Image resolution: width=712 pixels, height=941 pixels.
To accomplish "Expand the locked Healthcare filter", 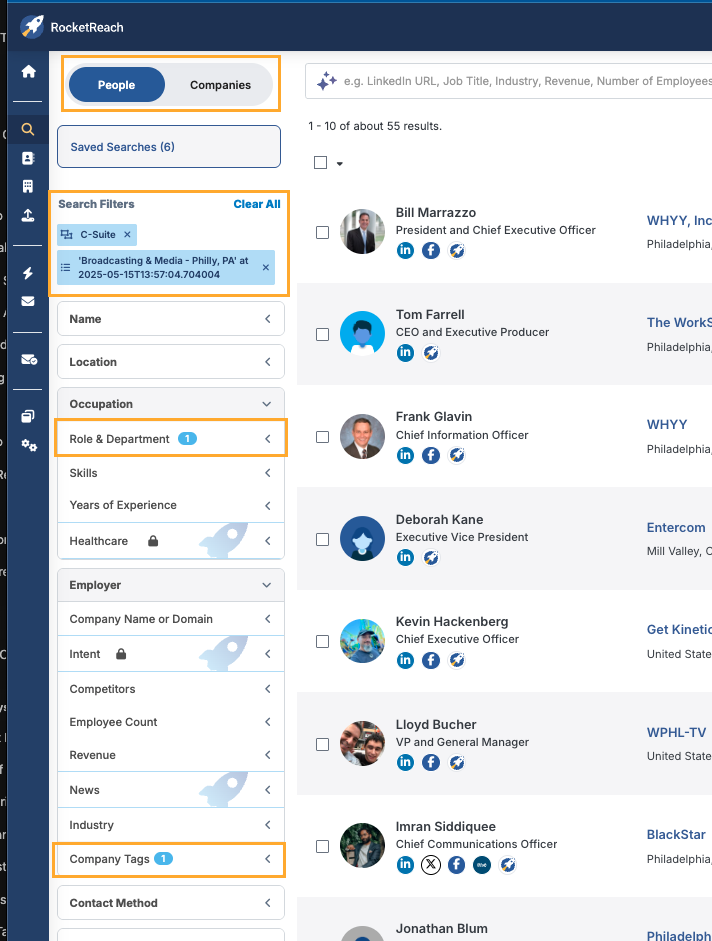I will pos(171,541).
